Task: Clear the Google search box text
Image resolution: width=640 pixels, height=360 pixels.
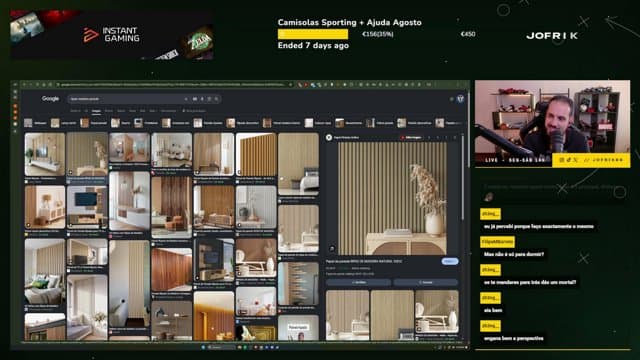Action: pos(186,99)
